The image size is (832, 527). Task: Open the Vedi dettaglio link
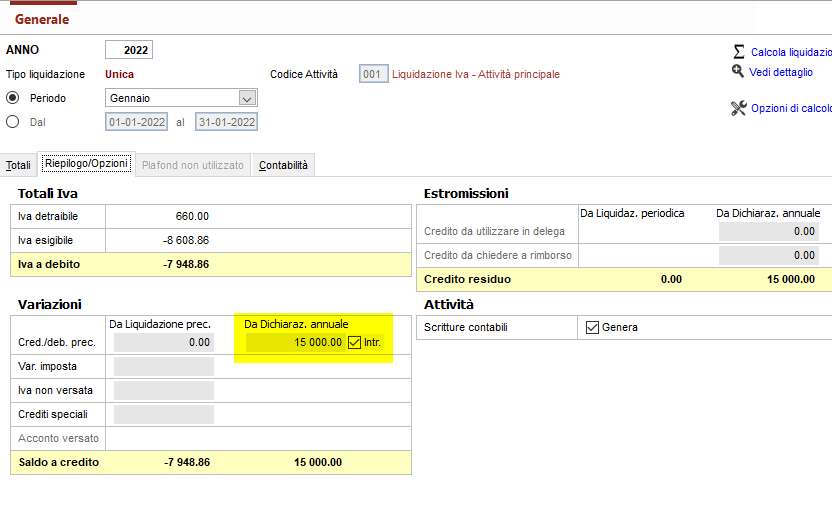point(781,72)
